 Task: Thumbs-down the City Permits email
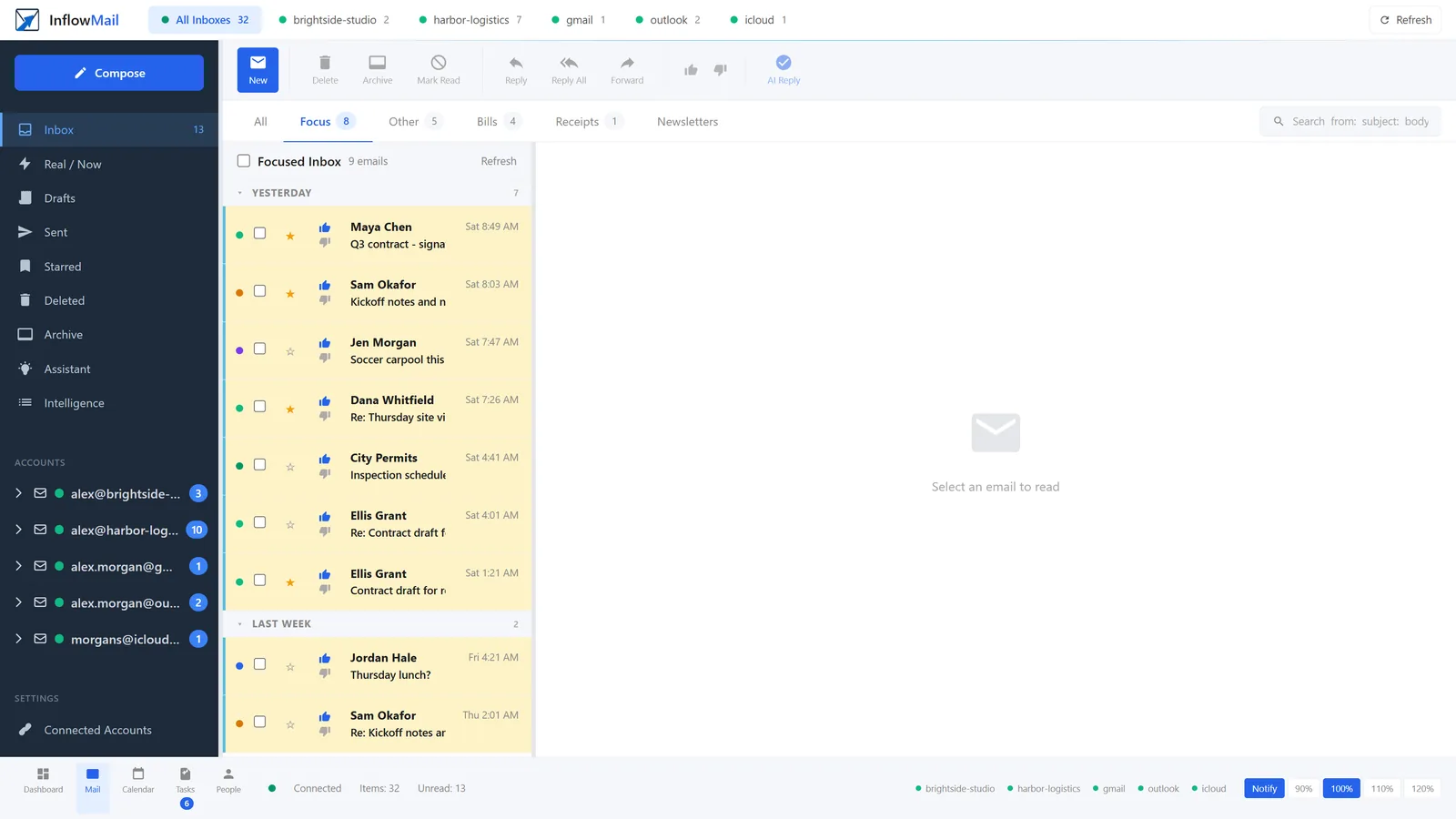click(x=325, y=474)
